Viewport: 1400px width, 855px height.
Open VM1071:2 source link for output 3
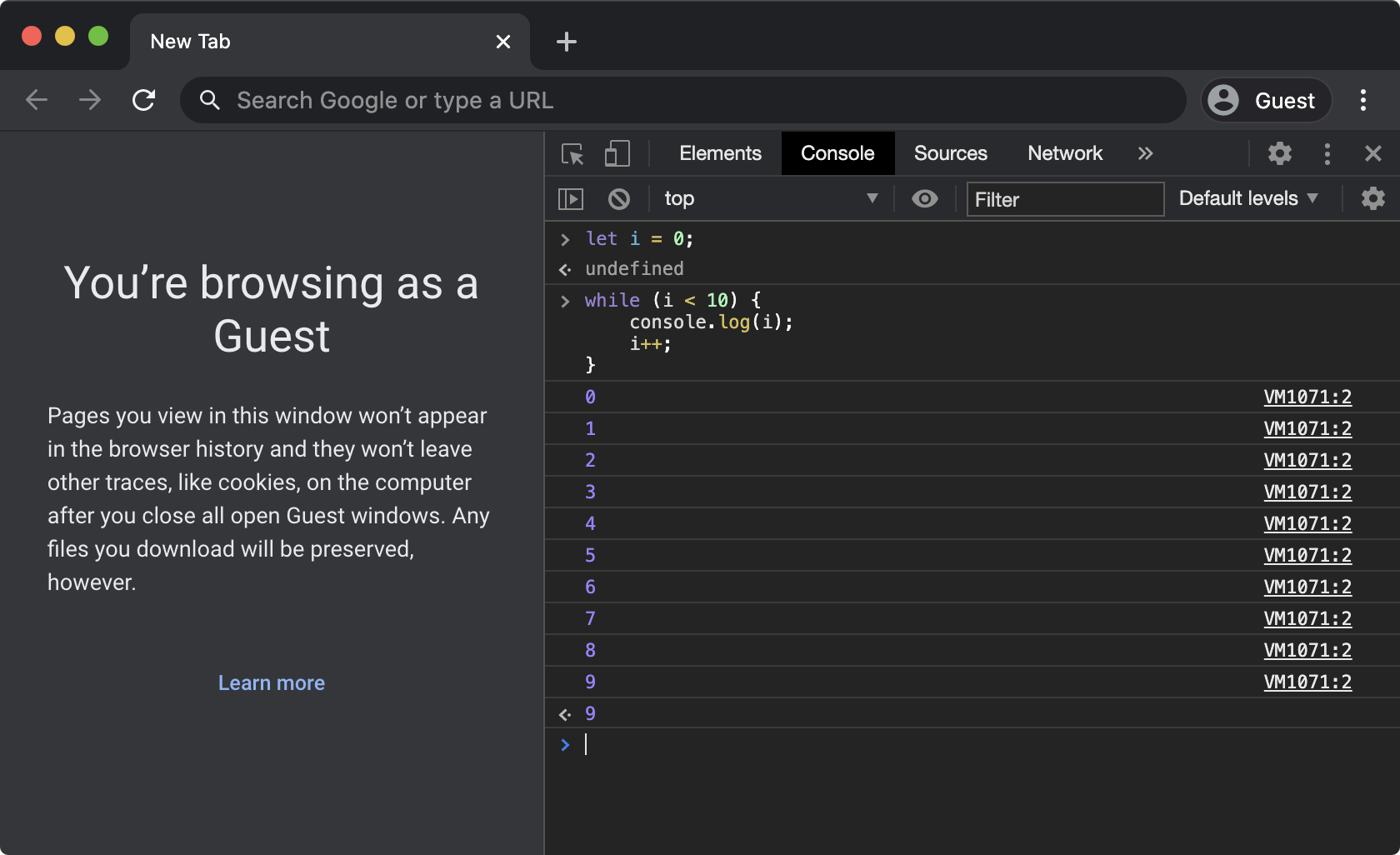pyautogui.click(x=1307, y=492)
